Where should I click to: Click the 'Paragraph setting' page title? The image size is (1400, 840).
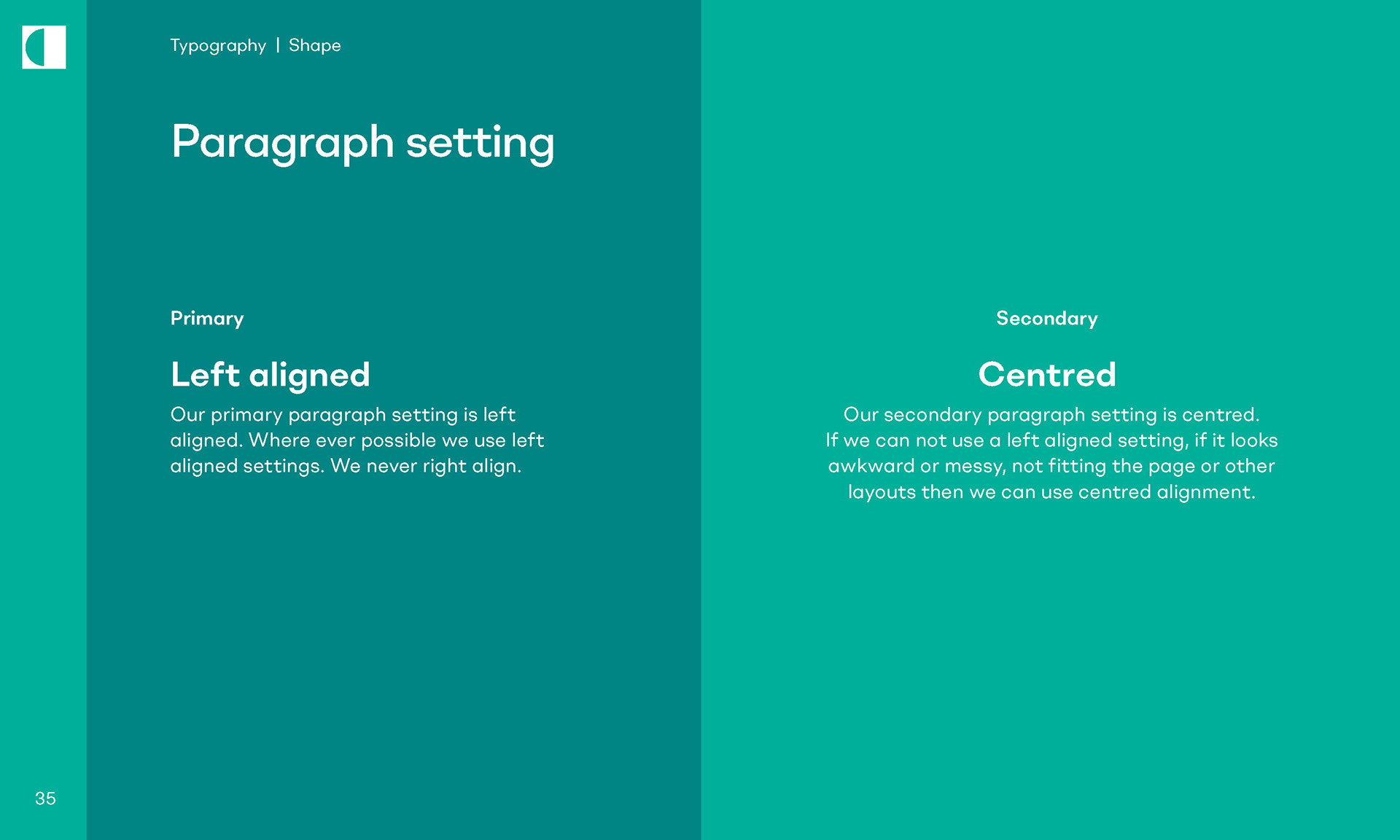point(362,142)
